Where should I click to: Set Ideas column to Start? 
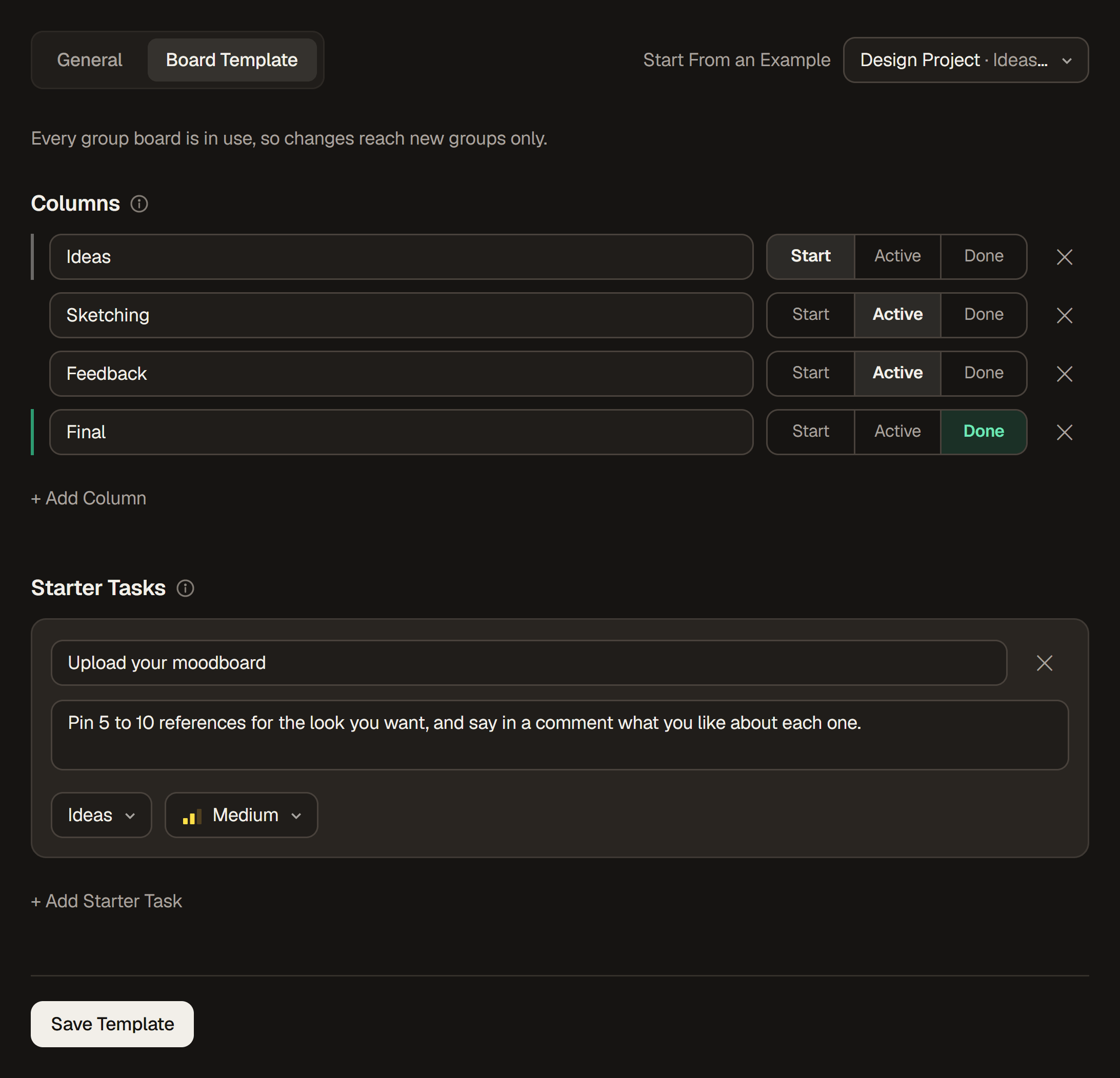click(810, 256)
